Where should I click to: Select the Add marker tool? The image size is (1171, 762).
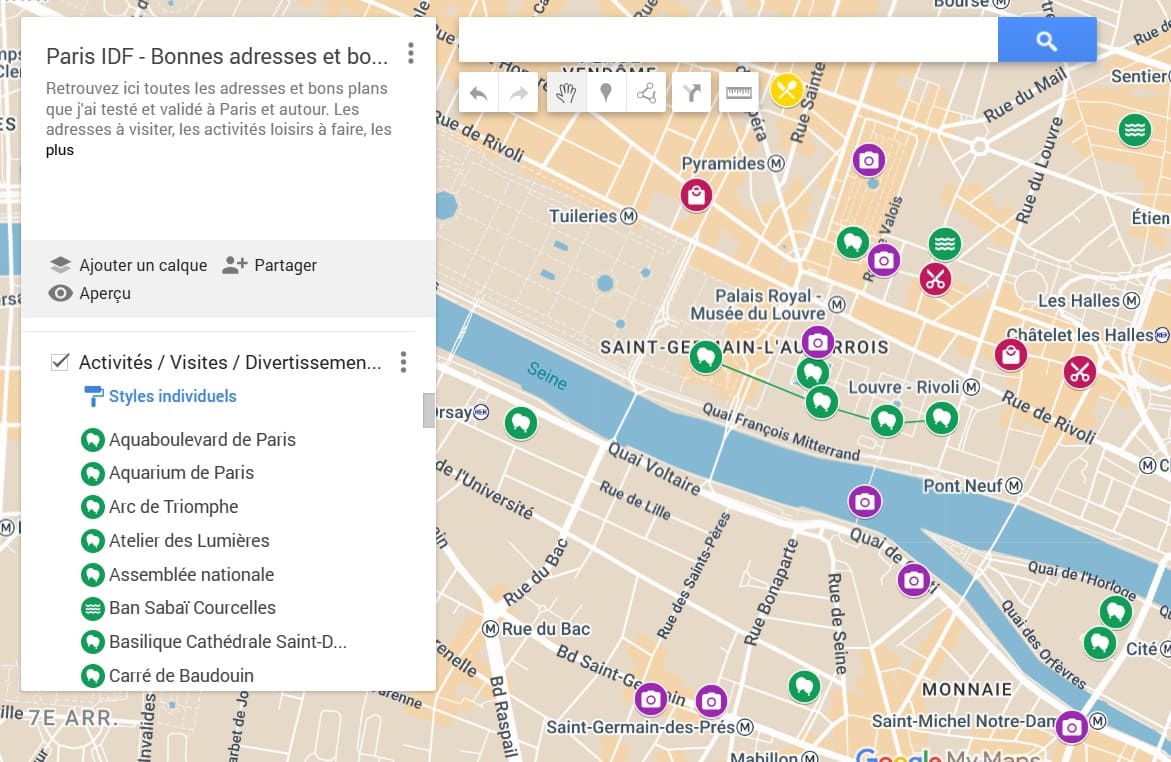click(x=606, y=93)
